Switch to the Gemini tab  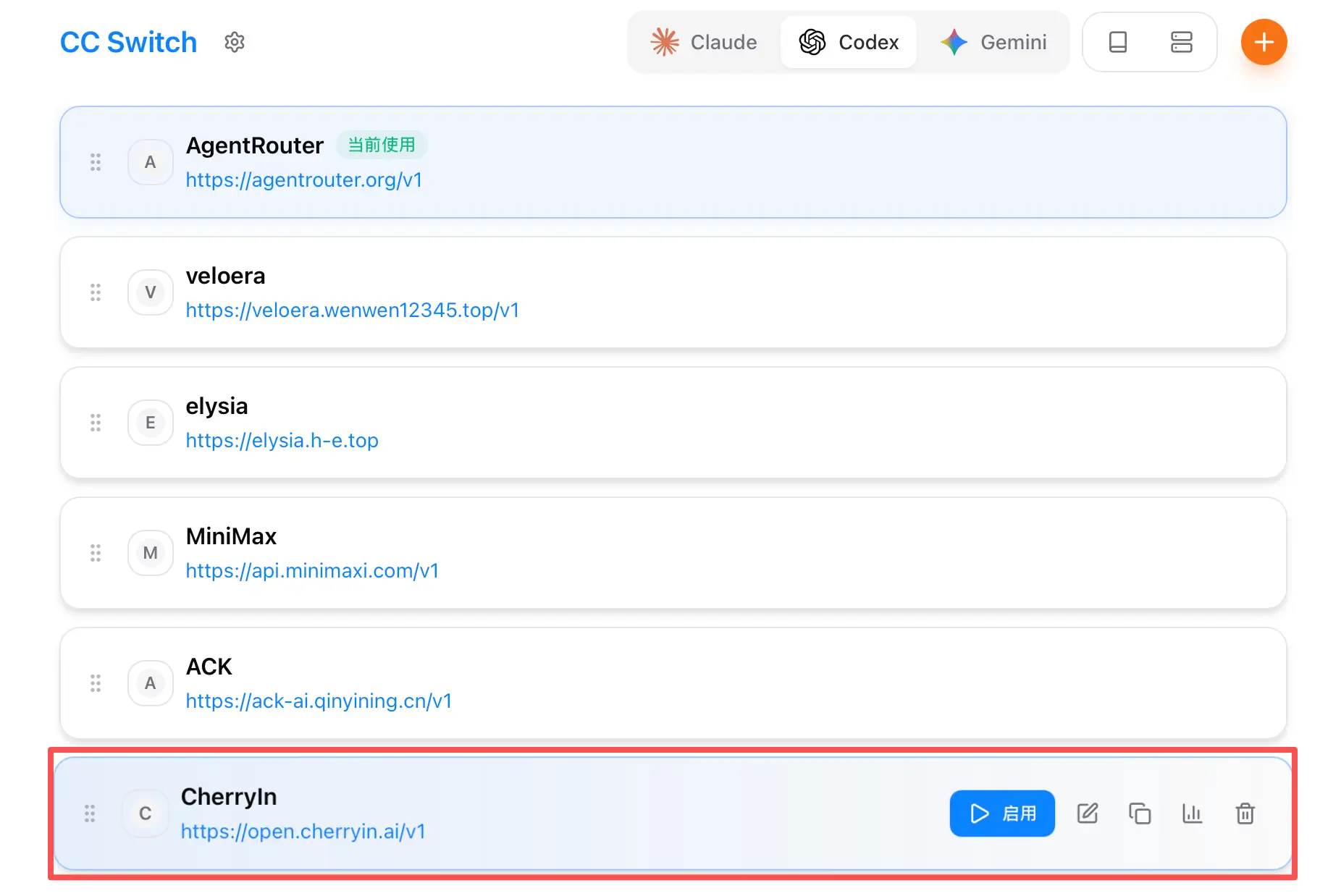[993, 43]
